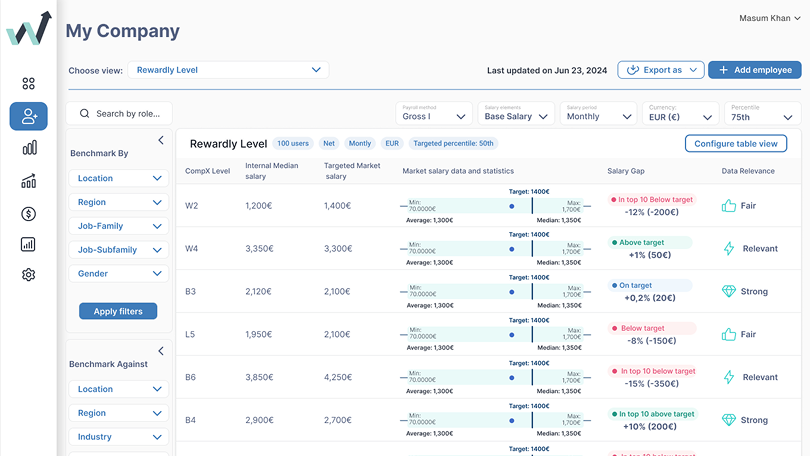Open the Masum Khan user menu

769,18
